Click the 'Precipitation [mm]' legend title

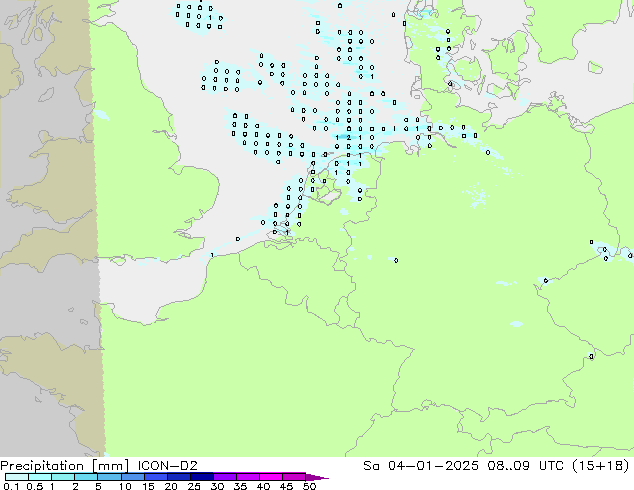tap(65, 466)
